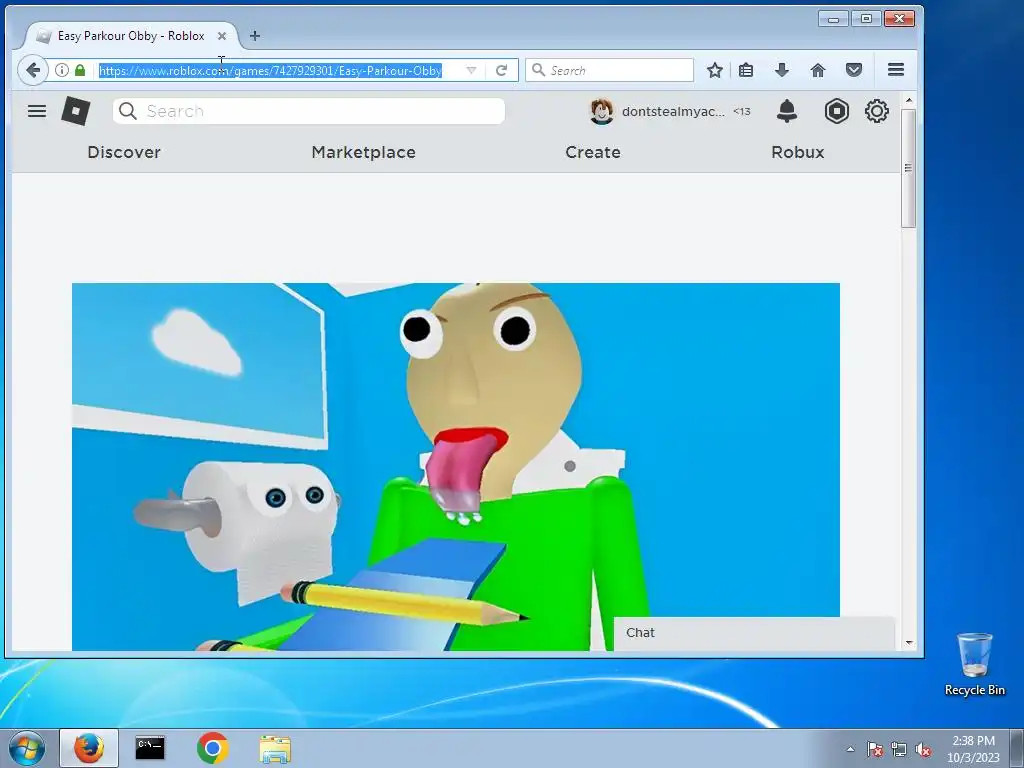Open the dontstealmyac... username link
1024x768 pixels.
pyautogui.click(x=673, y=112)
